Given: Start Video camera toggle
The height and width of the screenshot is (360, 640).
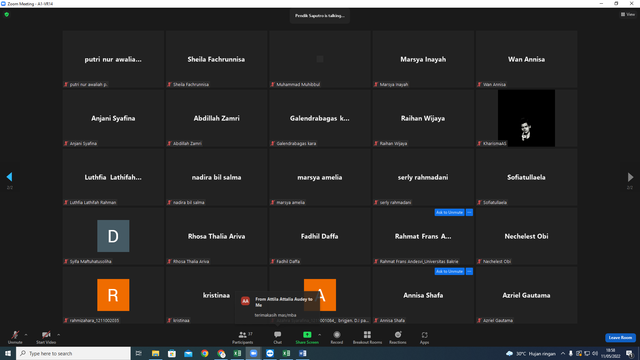Looking at the screenshot, I should click(46, 337).
